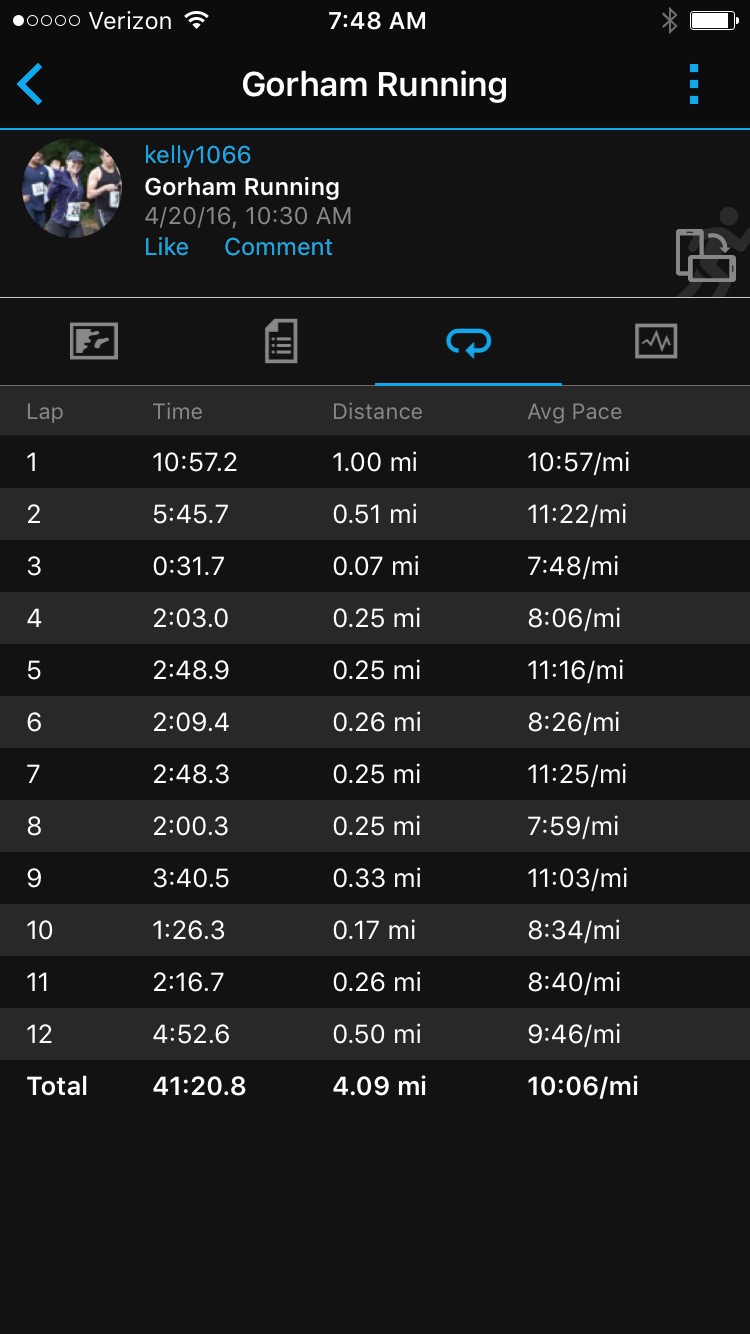Screen dimensions: 750x1334
Task: Switch to the map overview tab
Action: (94, 342)
